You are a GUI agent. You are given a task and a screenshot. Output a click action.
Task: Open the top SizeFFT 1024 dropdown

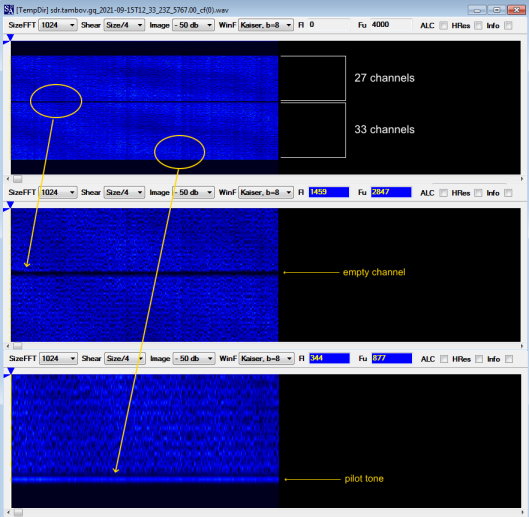[x=58, y=25]
